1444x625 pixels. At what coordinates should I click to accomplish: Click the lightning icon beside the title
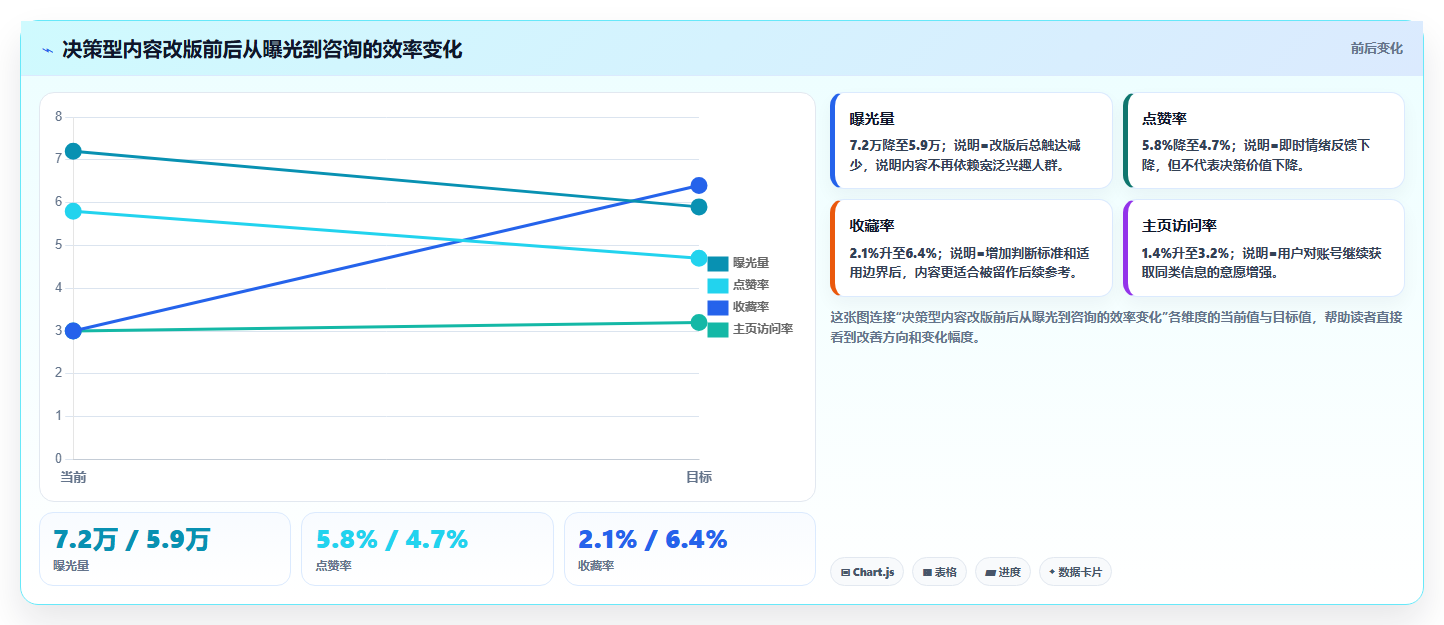coord(47,50)
